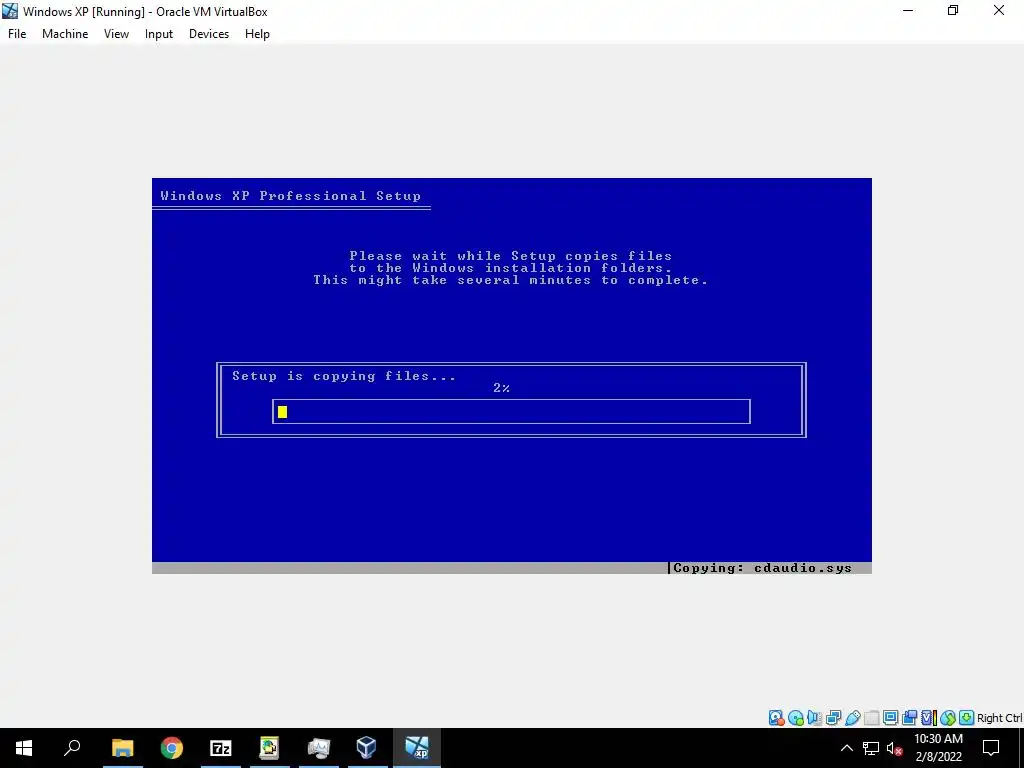Open the monitor-graph taskbar app

point(318,748)
